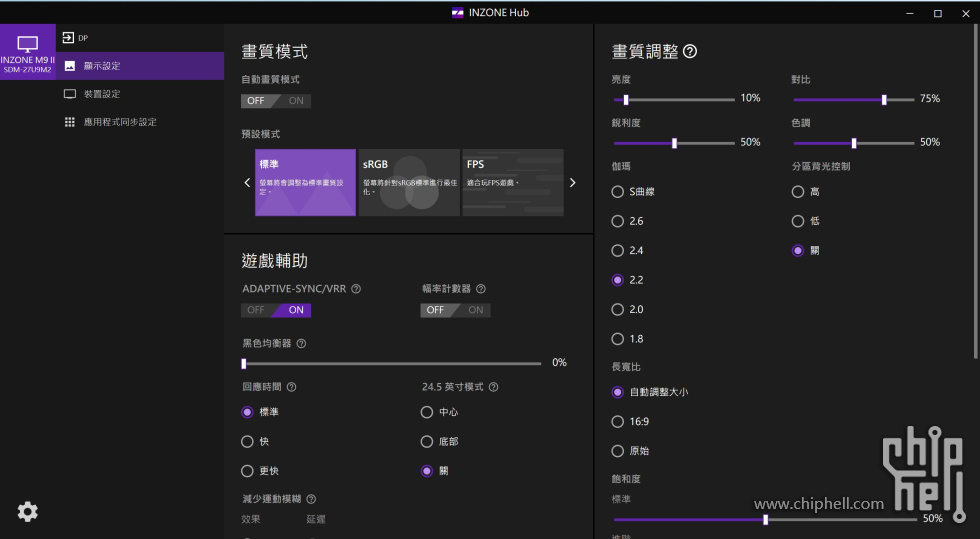Screen dimensions: 980x539
Task: Open help icon for 減少運動模糊
Action: pyautogui.click(x=311, y=499)
